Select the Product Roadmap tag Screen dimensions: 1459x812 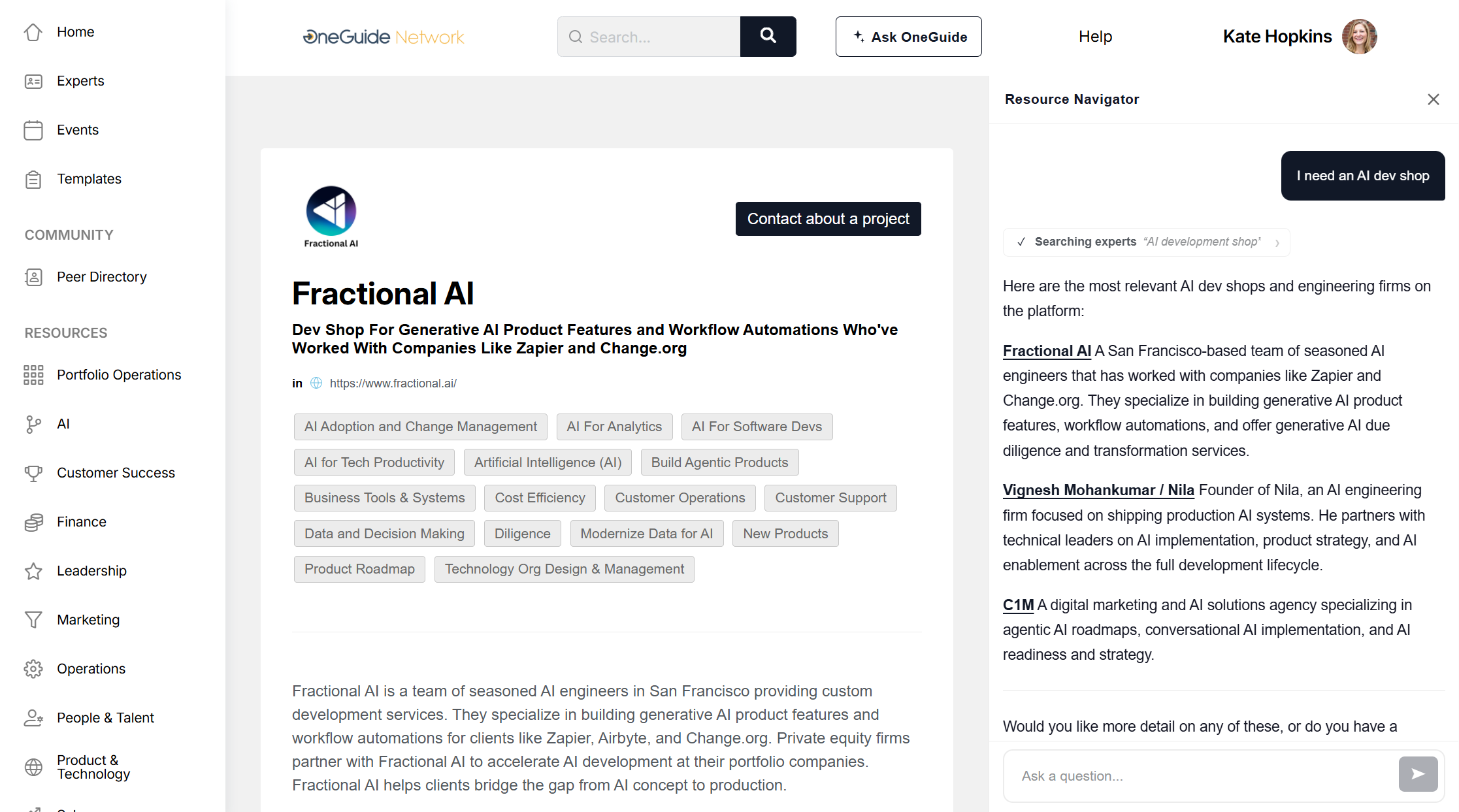(359, 569)
